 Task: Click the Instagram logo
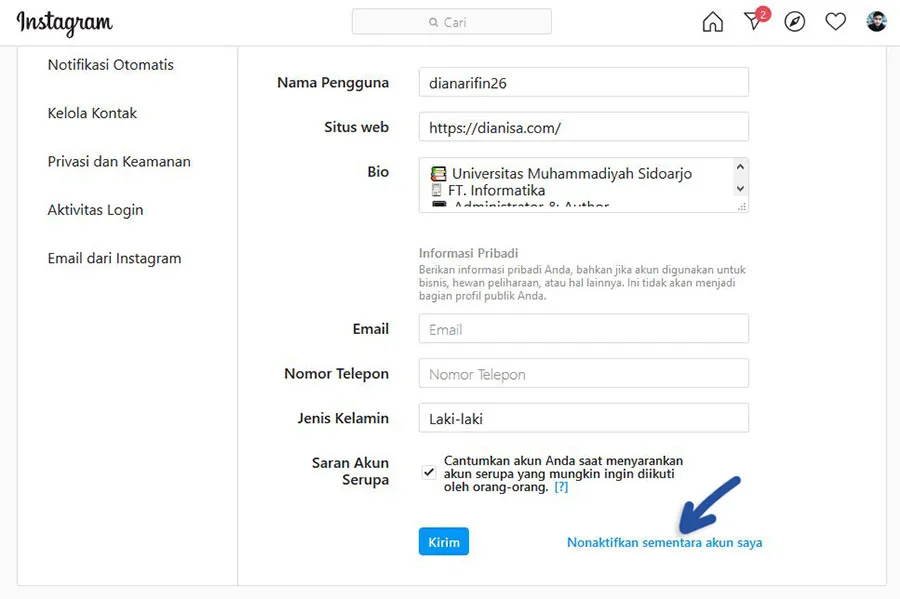65,23
